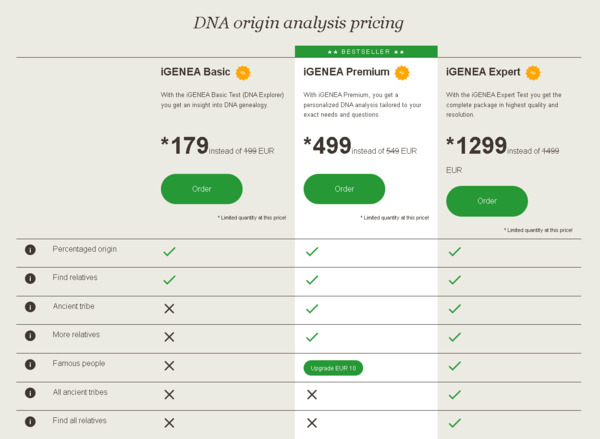Click the iGENEA Premium discount badge
This screenshot has height=439, width=600.
(401, 72)
